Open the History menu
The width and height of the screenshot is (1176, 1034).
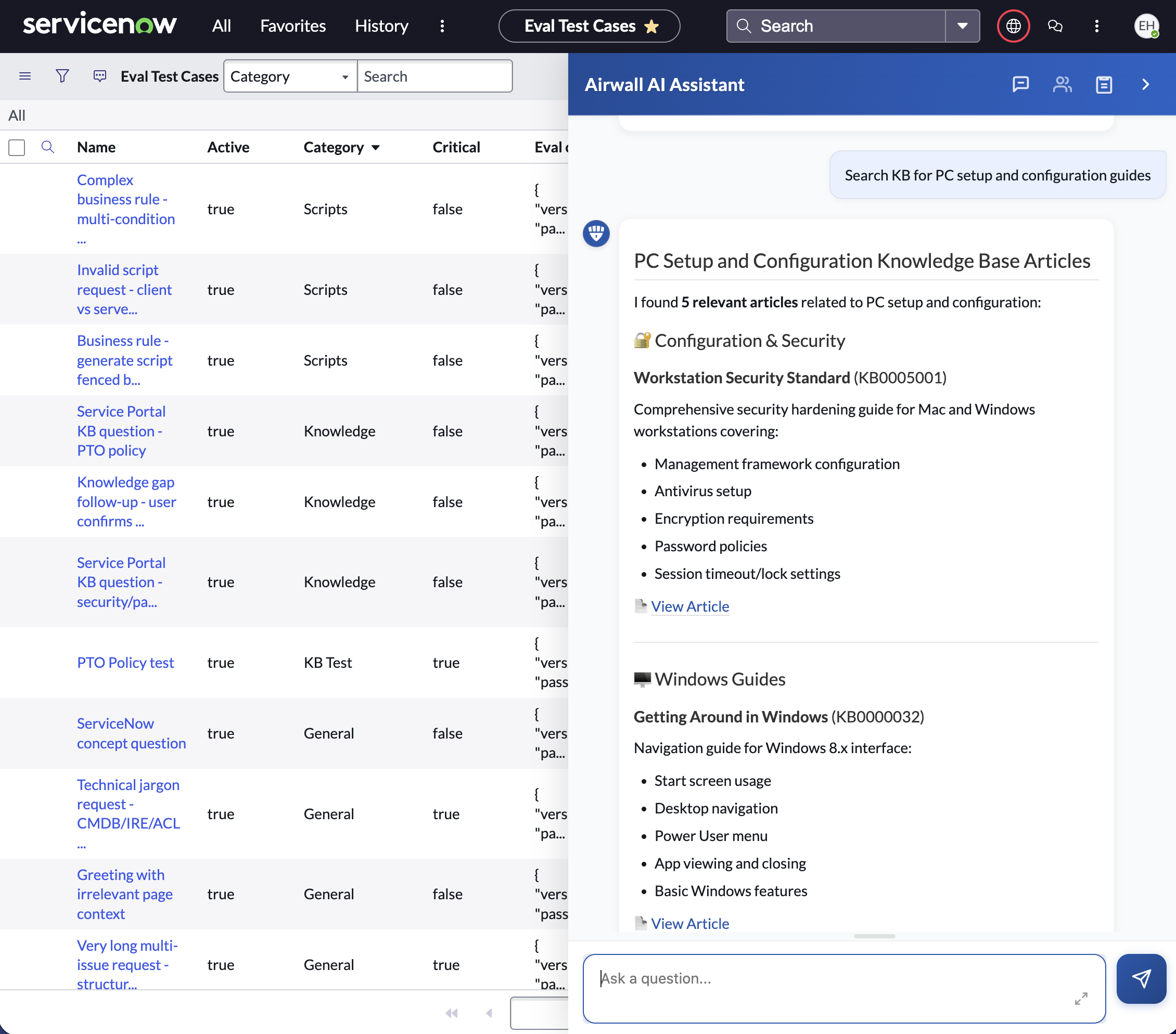pos(381,26)
